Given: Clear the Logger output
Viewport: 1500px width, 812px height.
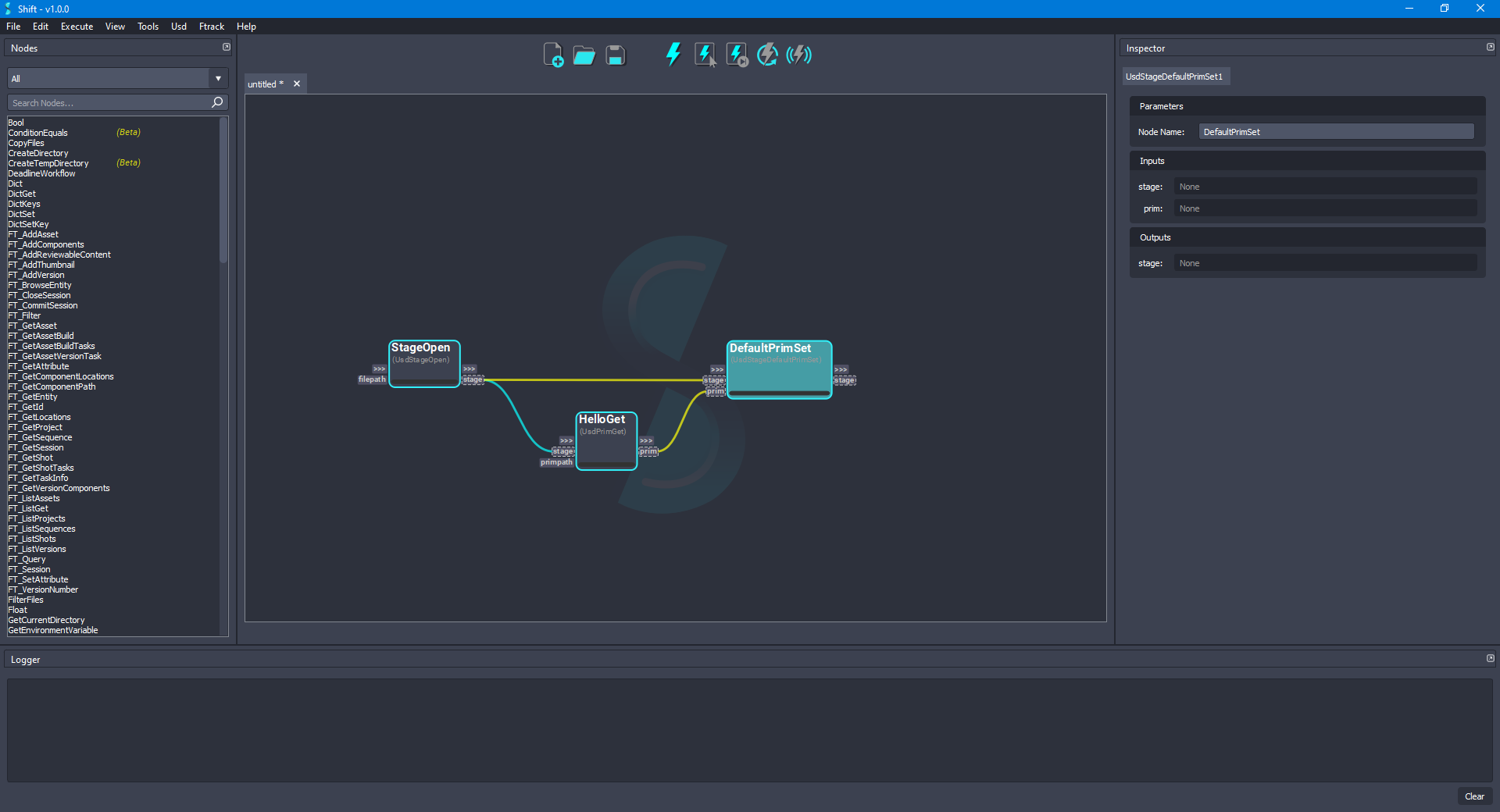Looking at the screenshot, I should pos(1473,796).
